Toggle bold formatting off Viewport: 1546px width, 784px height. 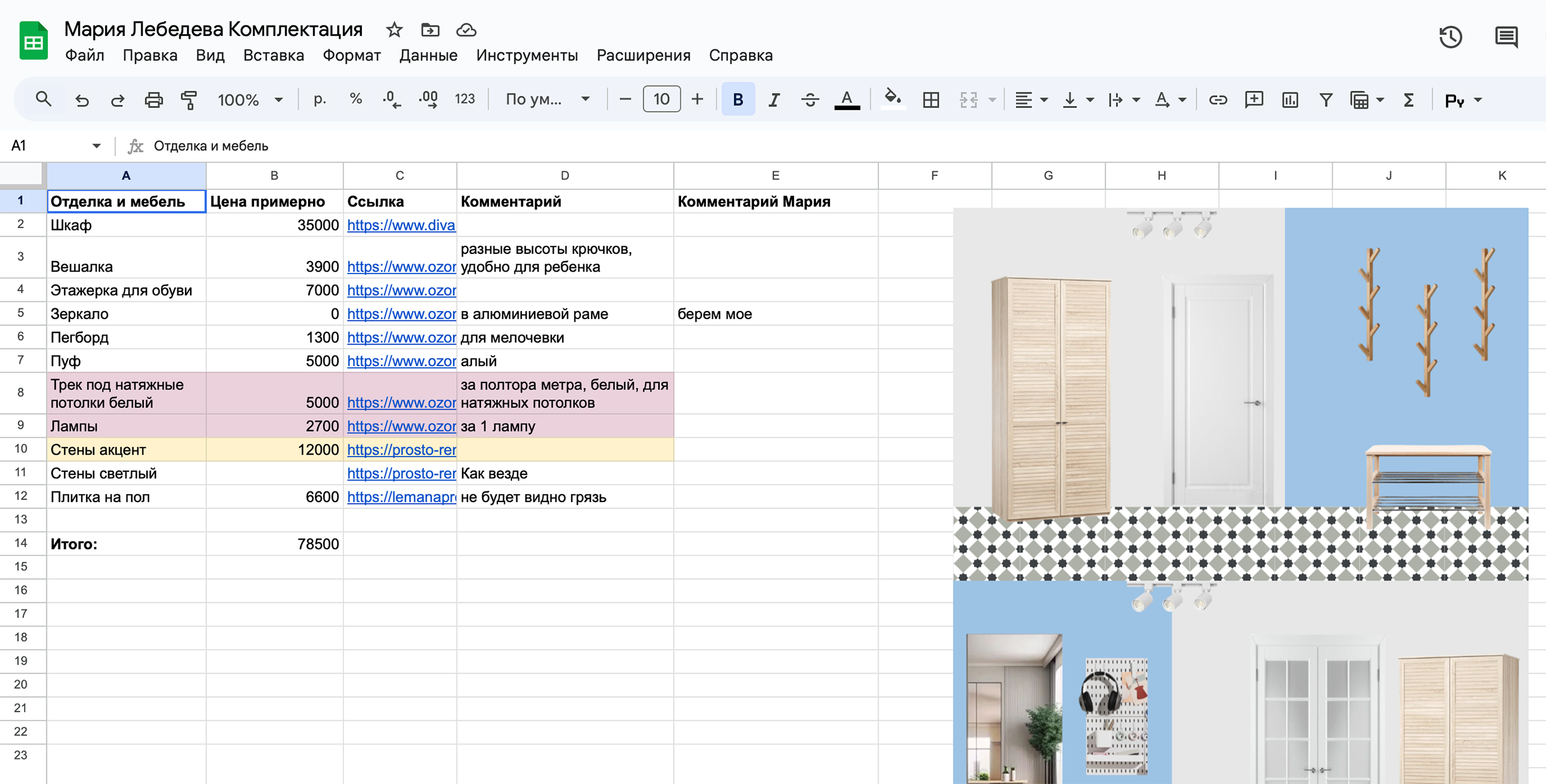tap(737, 99)
